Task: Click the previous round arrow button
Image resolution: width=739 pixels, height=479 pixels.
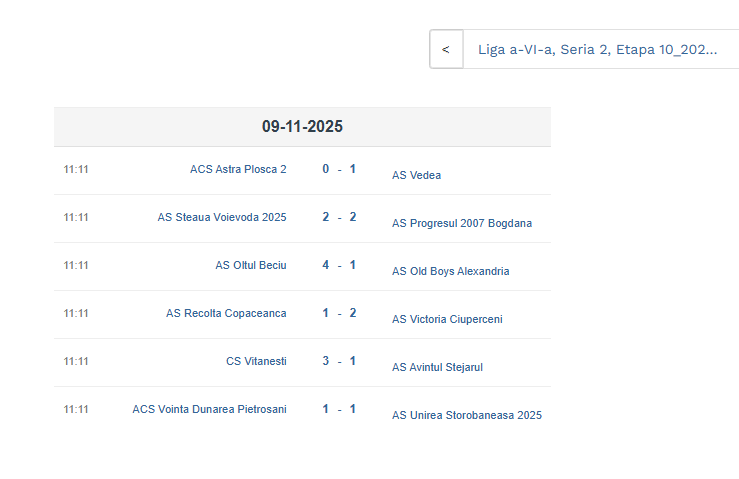Action: tap(446, 49)
